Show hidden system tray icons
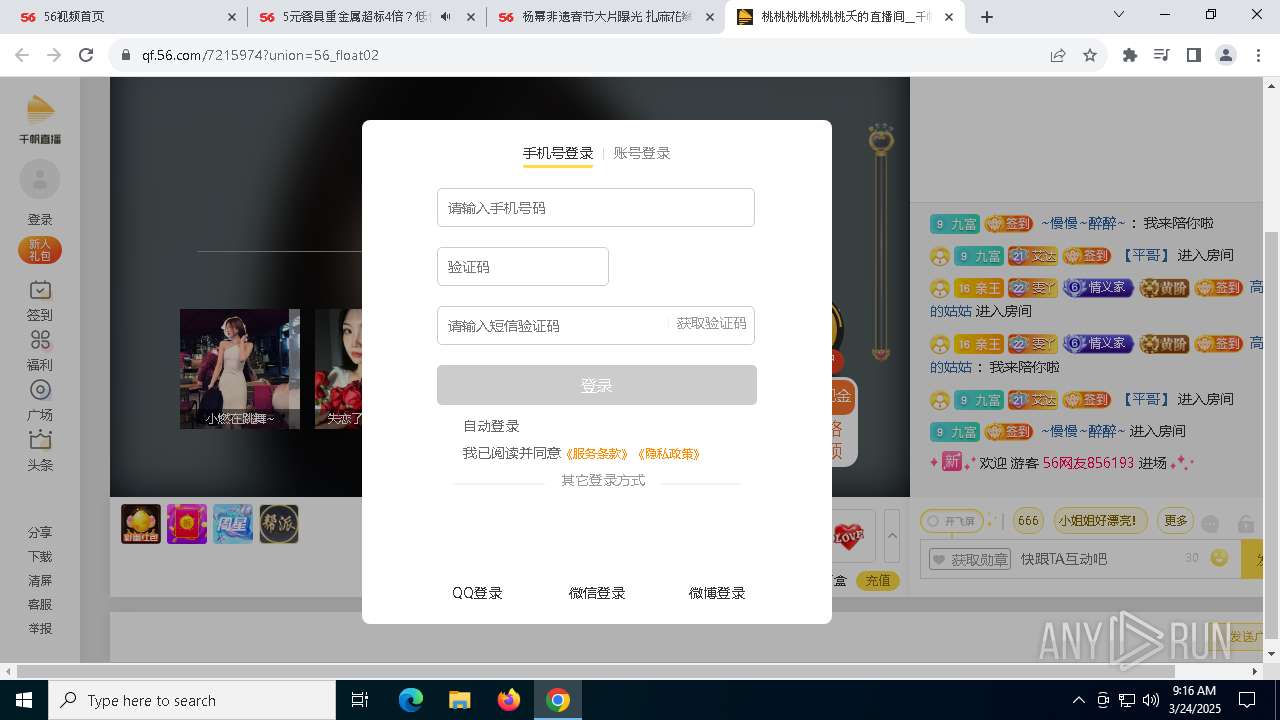This screenshot has width=1280, height=720. coord(1078,700)
